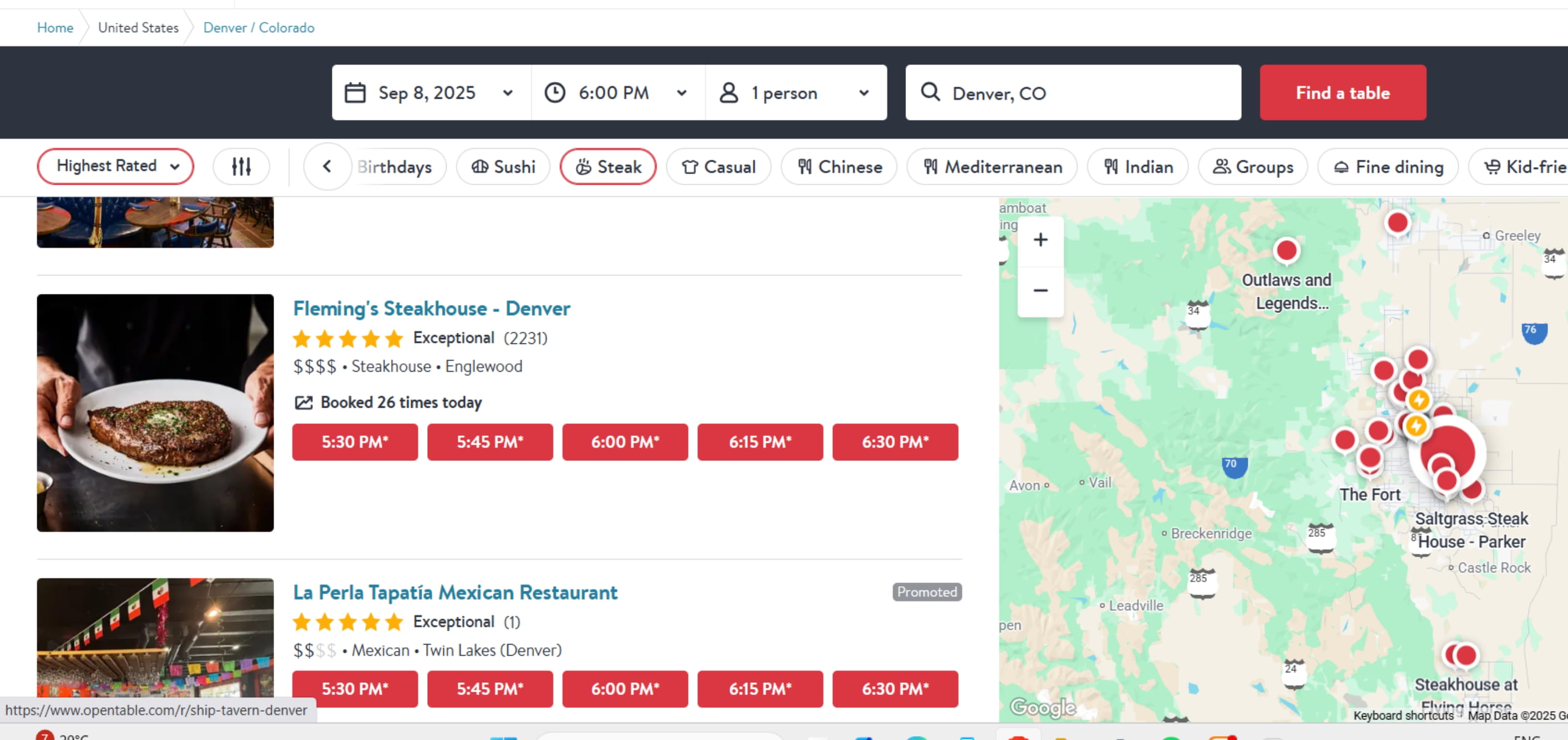Open Fleming's Steakhouse - Denver listing
Image resolution: width=1568 pixels, height=740 pixels.
(431, 308)
